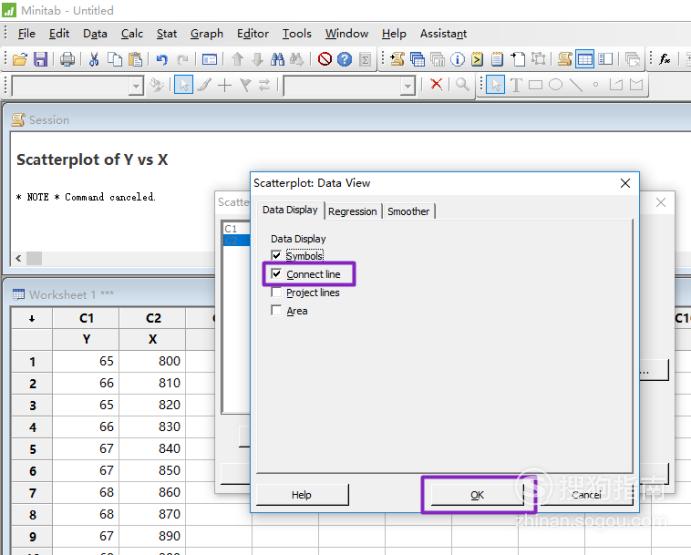Cancel the Data View dialog

pos(587,495)
